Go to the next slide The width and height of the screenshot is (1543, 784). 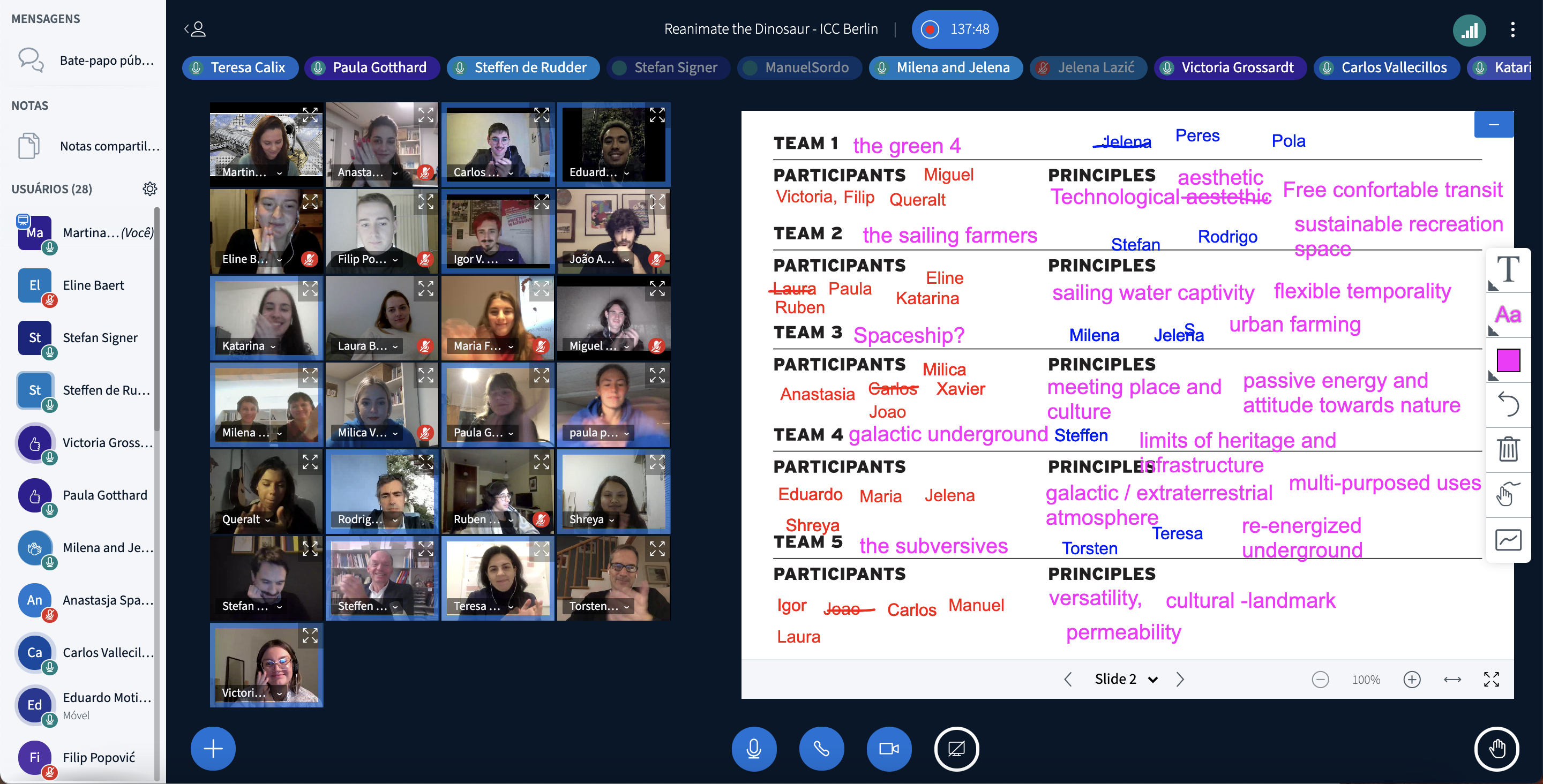(1180, 679)
